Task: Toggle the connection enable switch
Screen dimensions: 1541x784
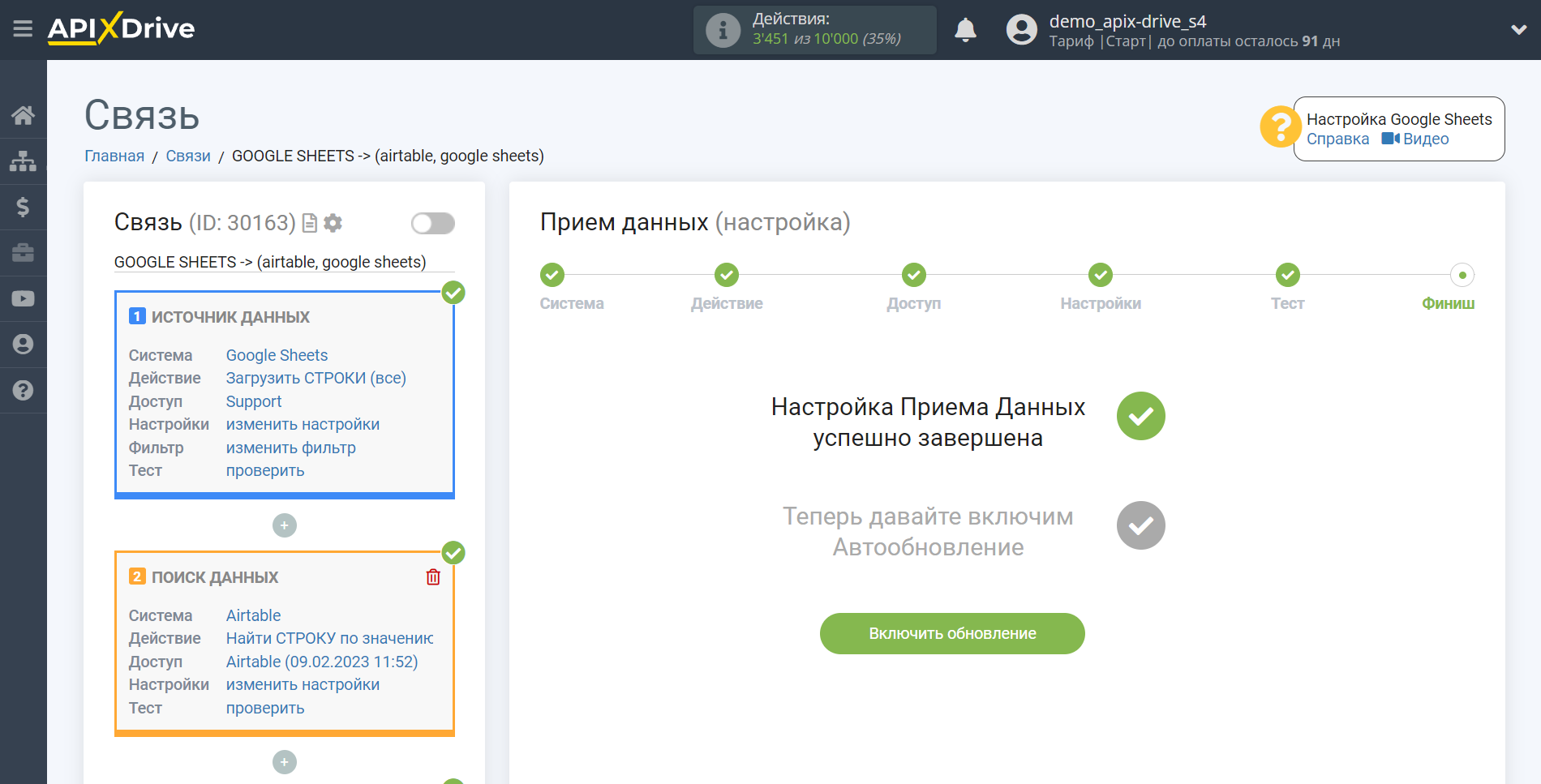Action: [x=432, y=223]
